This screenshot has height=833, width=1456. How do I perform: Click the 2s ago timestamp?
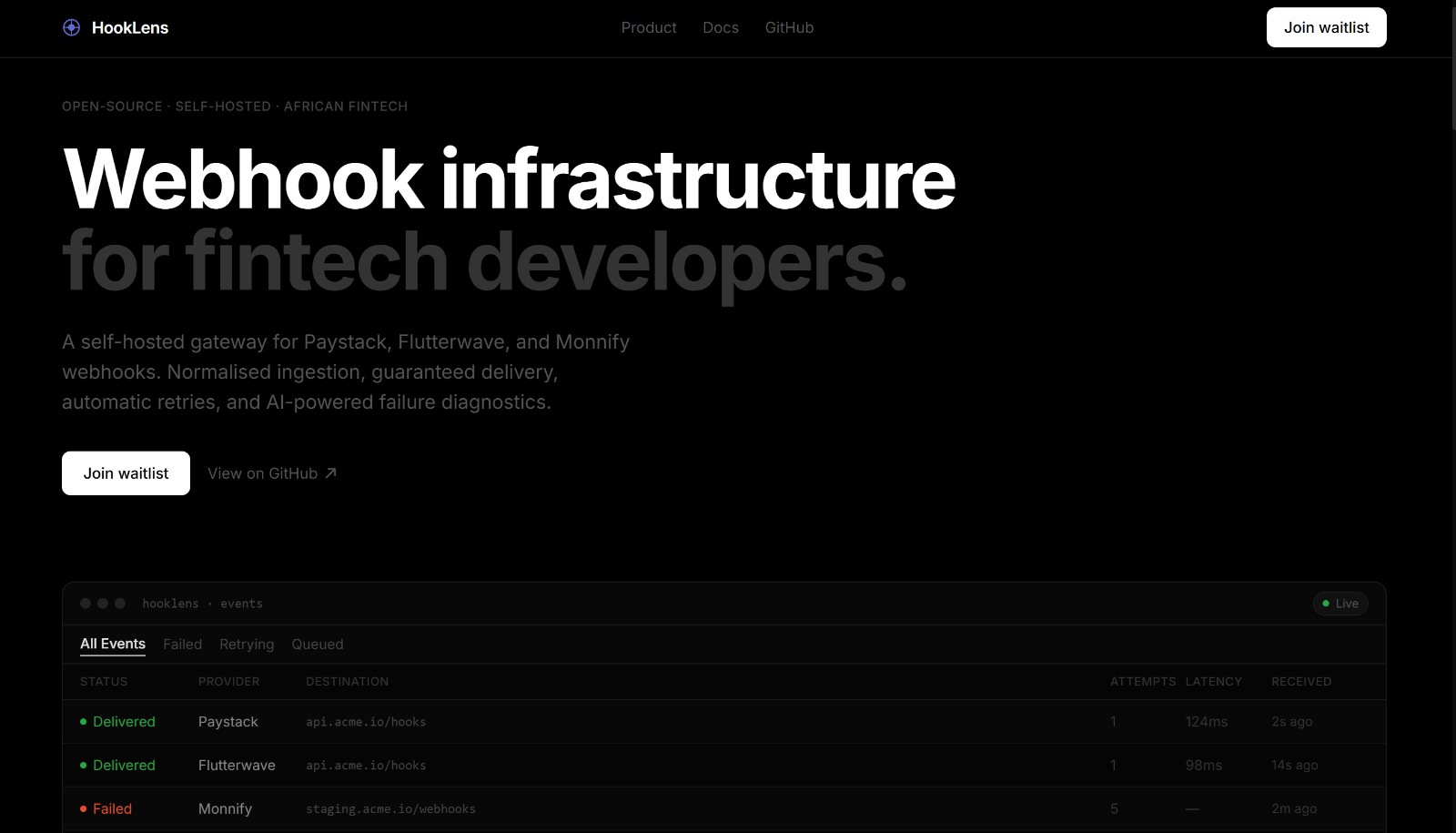pos(1292,722)
